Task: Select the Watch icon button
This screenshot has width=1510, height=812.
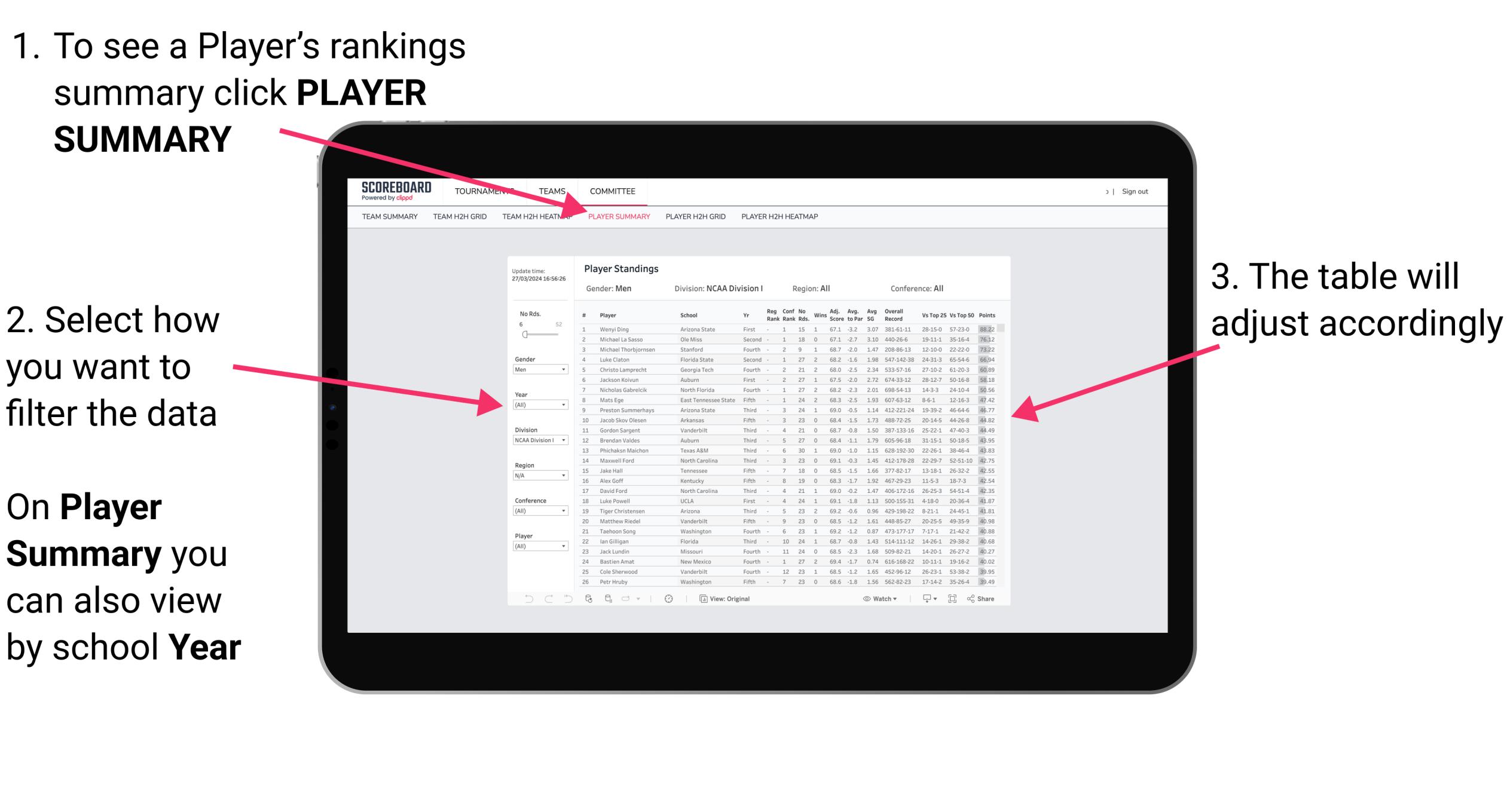Action: pyautogui.click(x=864, y=599)
